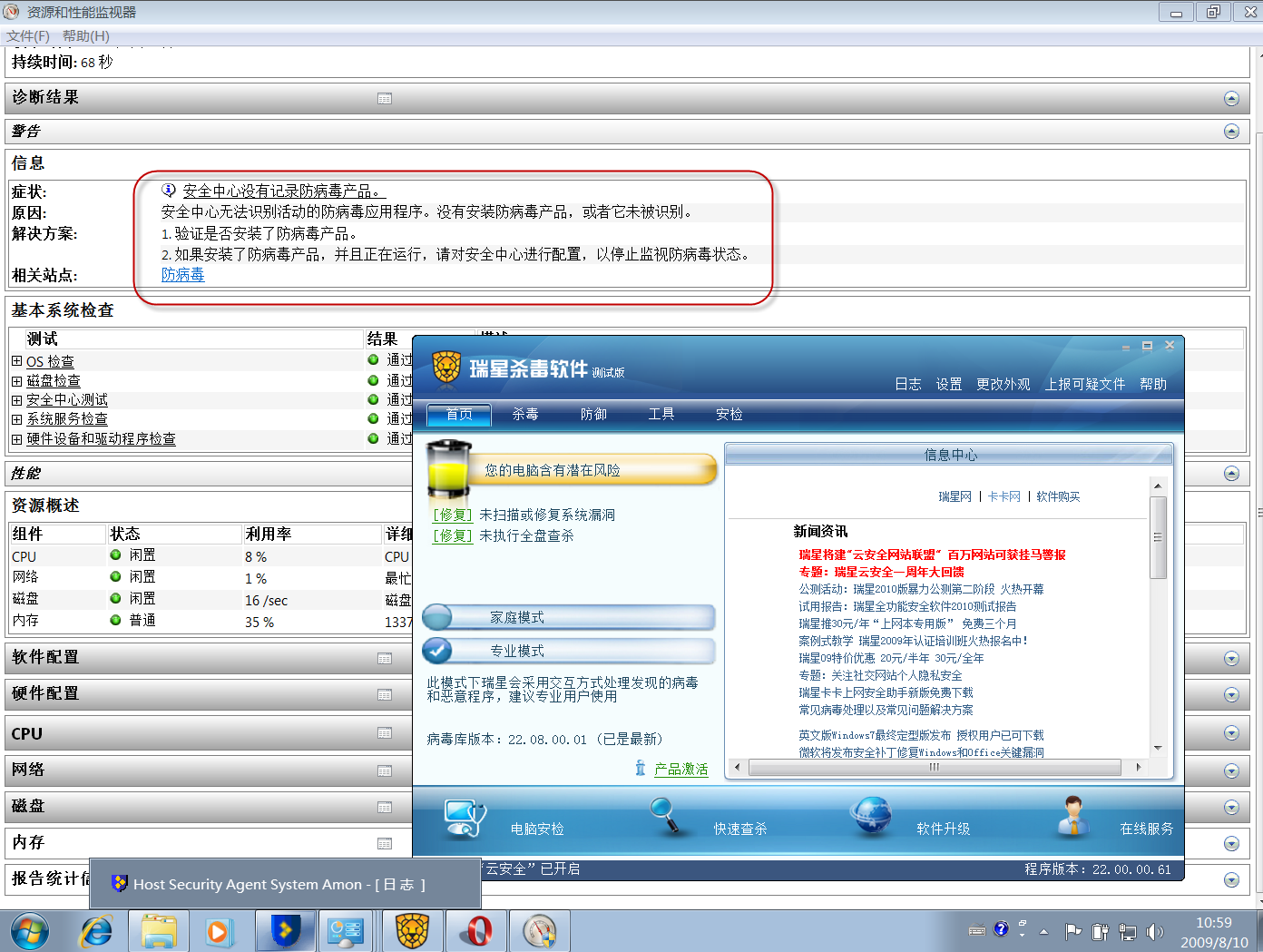Expand OS 检查 tree row

pos(16,361)
